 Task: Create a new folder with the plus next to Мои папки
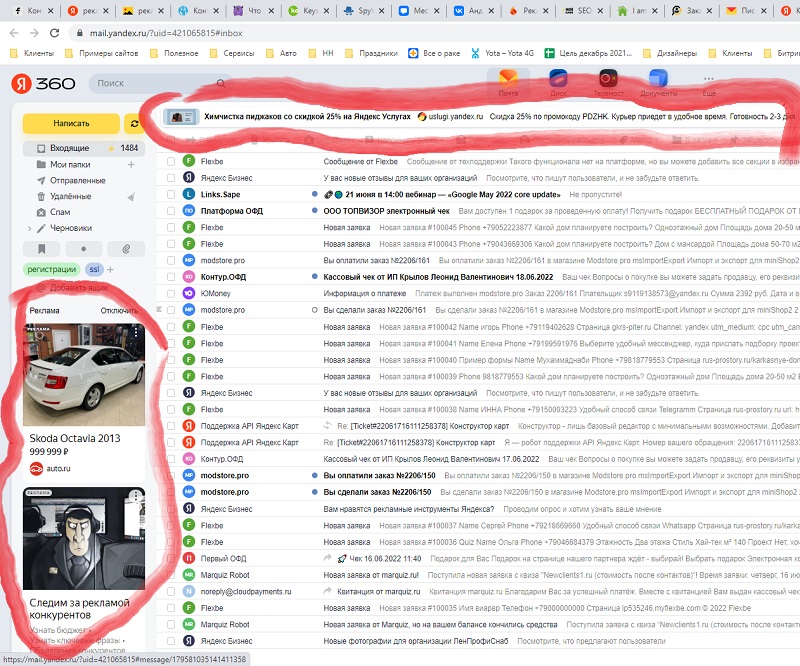131,164
